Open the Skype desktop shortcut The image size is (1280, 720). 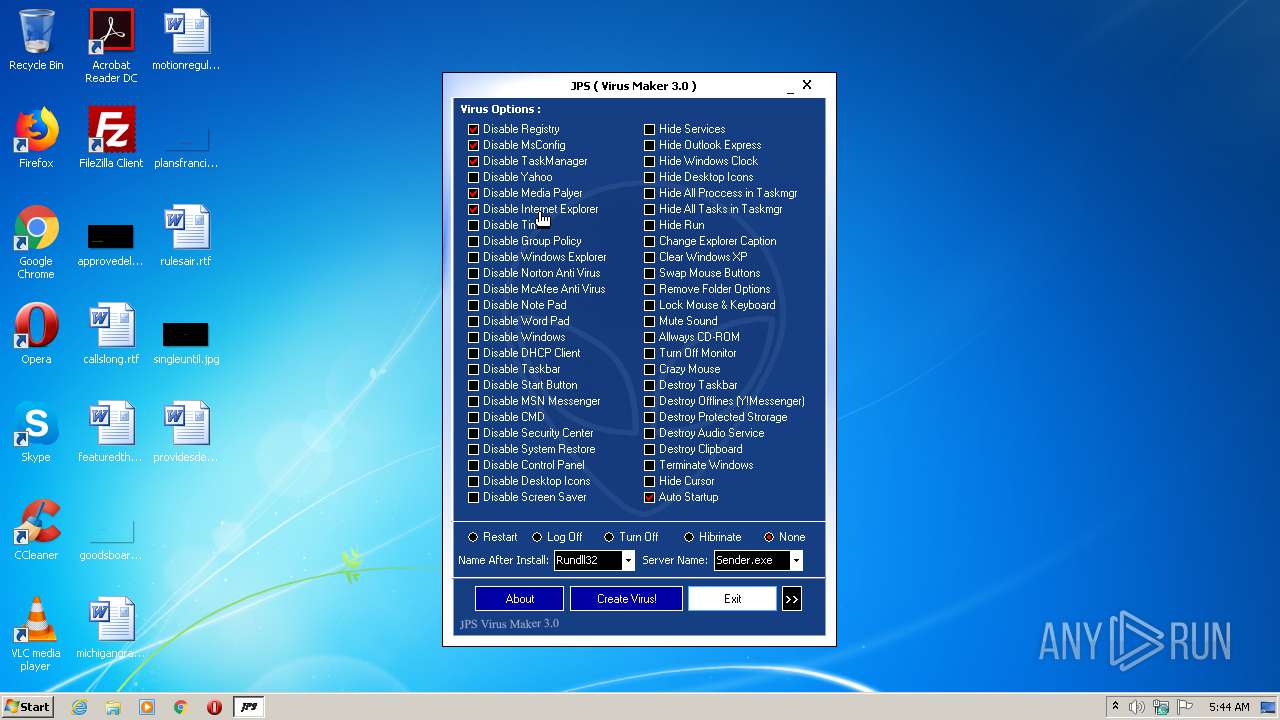pos(36,432)
